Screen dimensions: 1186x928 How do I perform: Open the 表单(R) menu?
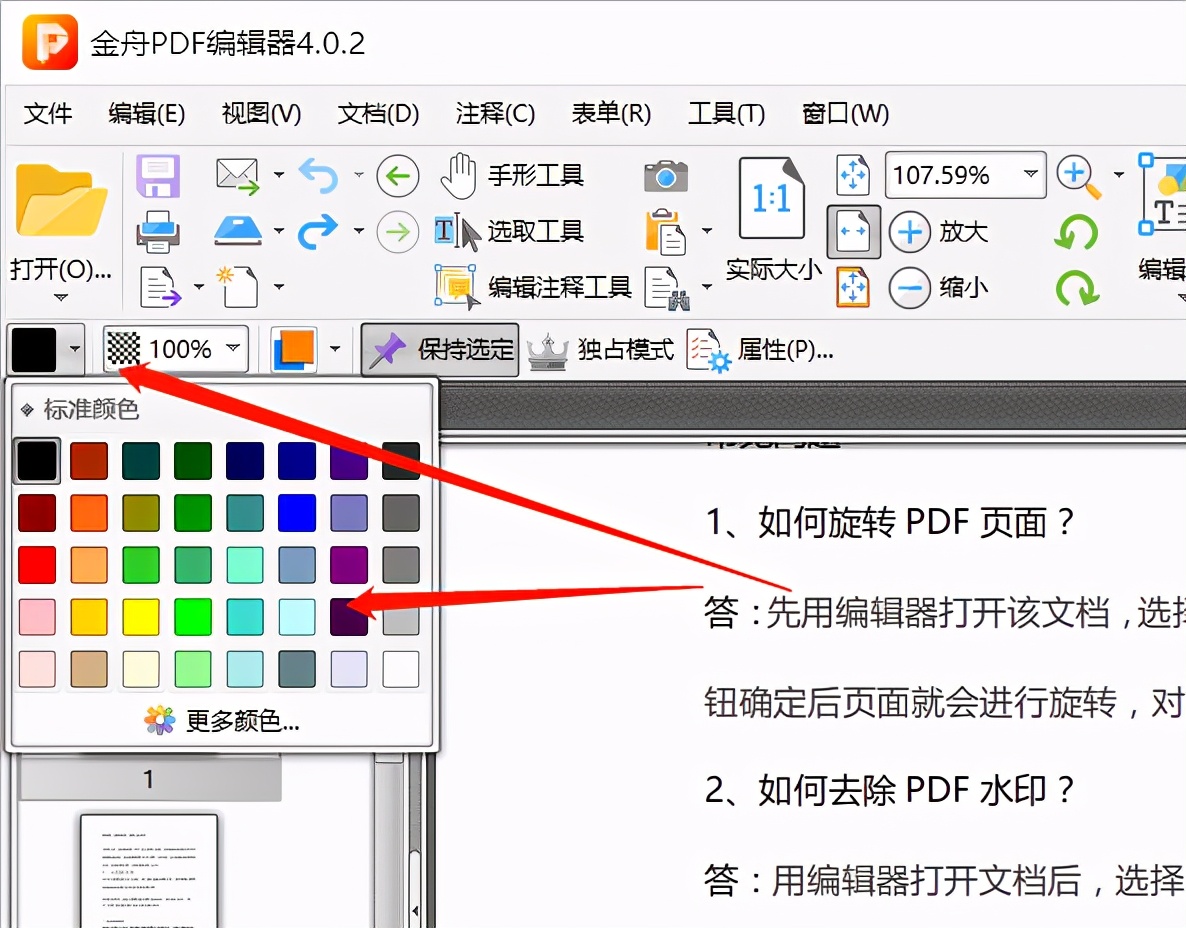[611, 113]
